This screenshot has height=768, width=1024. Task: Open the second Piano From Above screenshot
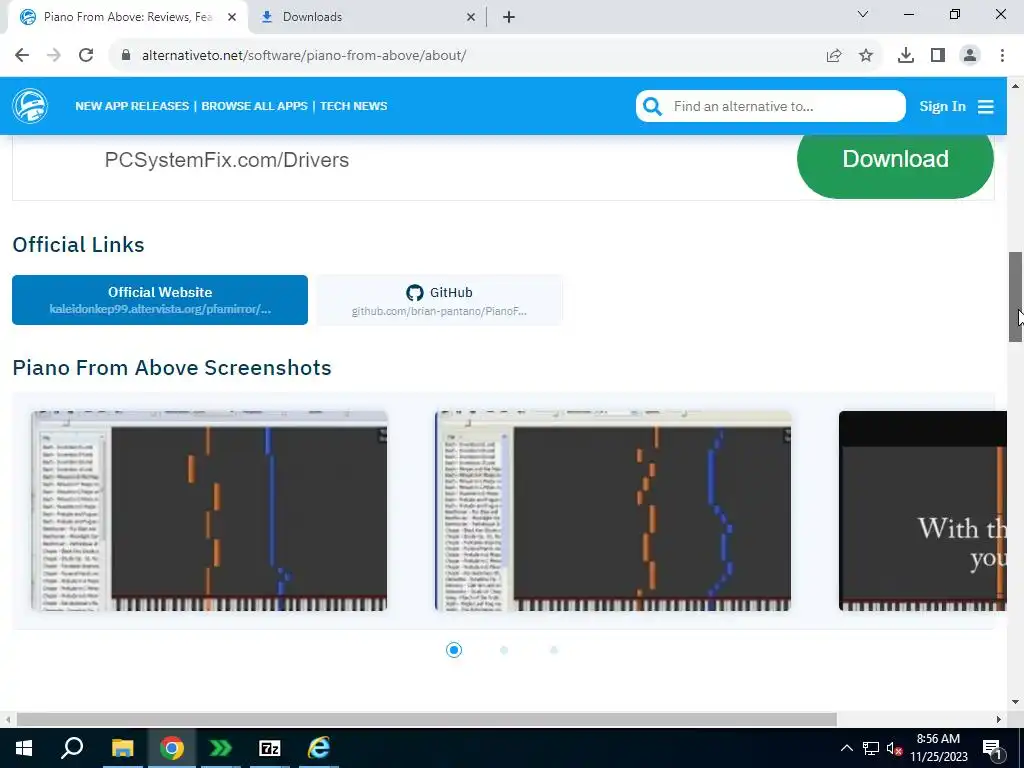(613, 511)
